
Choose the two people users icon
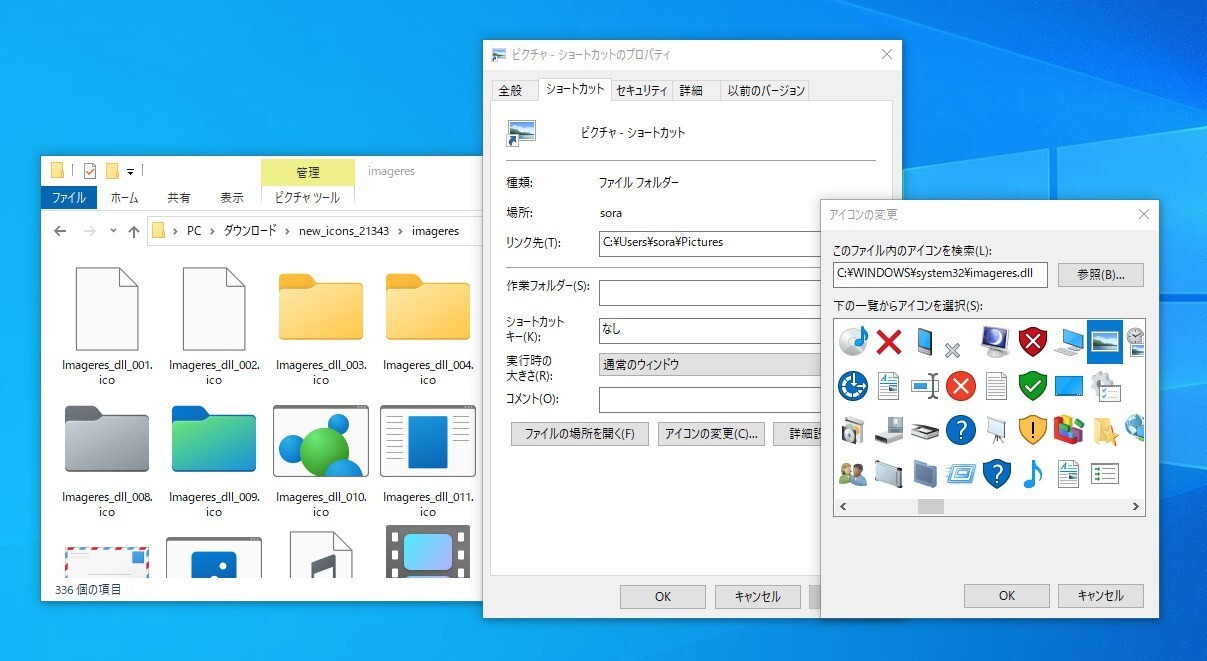point(853,473)
